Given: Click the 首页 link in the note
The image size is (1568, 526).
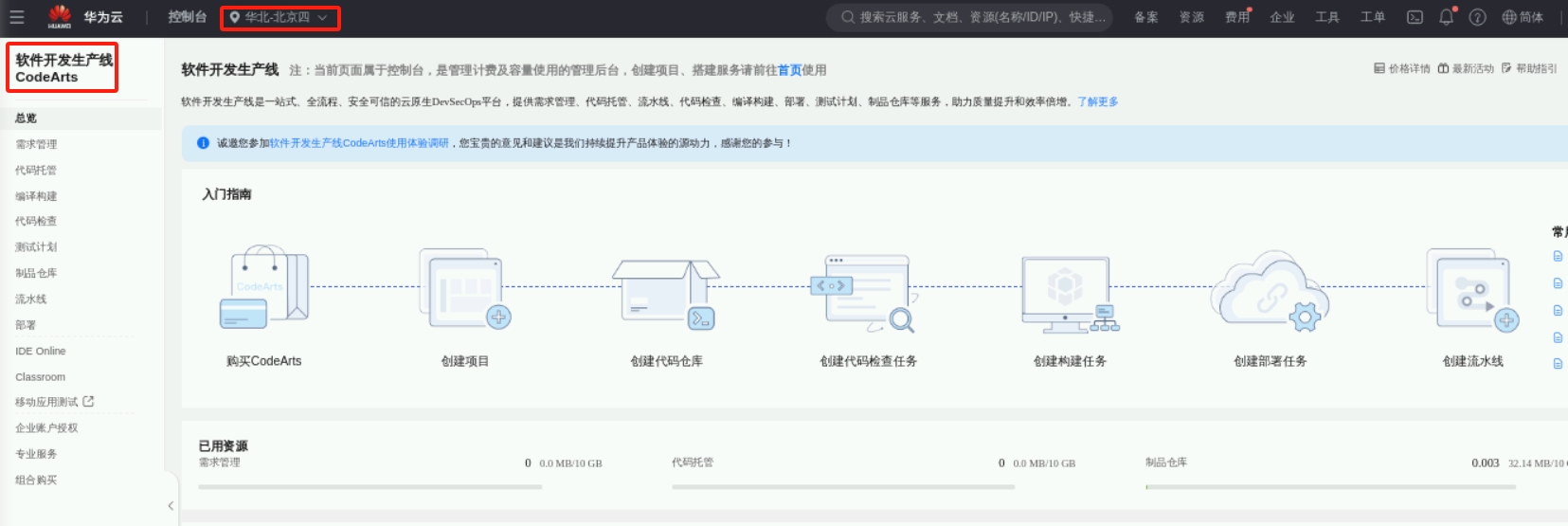Looking at the screenshot, I should coord(789,70).
